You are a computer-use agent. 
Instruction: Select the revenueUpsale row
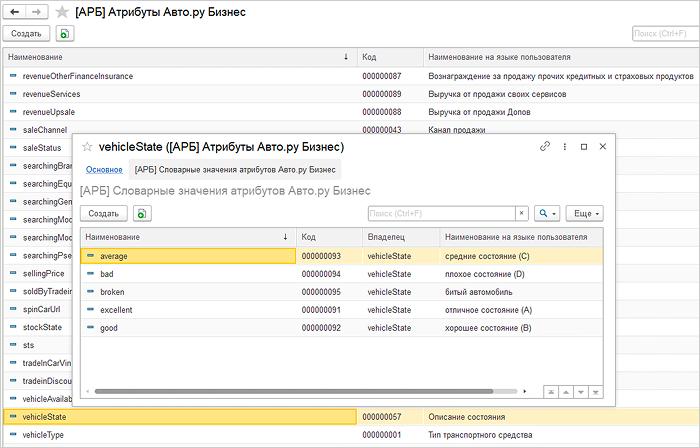tap(351, 112)
